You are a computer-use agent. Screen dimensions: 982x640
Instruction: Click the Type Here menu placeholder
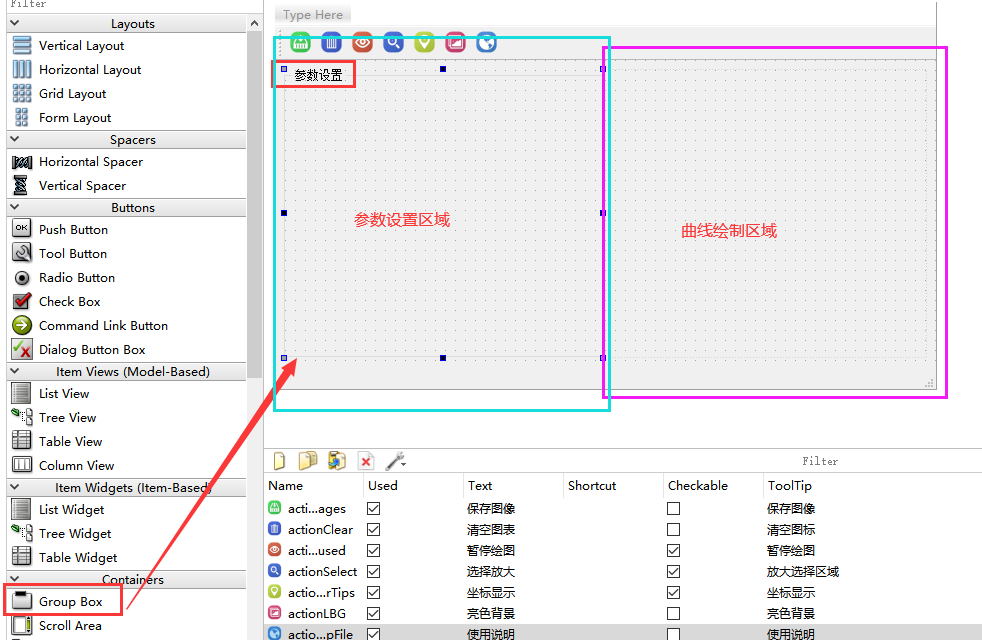[x=312, y=14]
